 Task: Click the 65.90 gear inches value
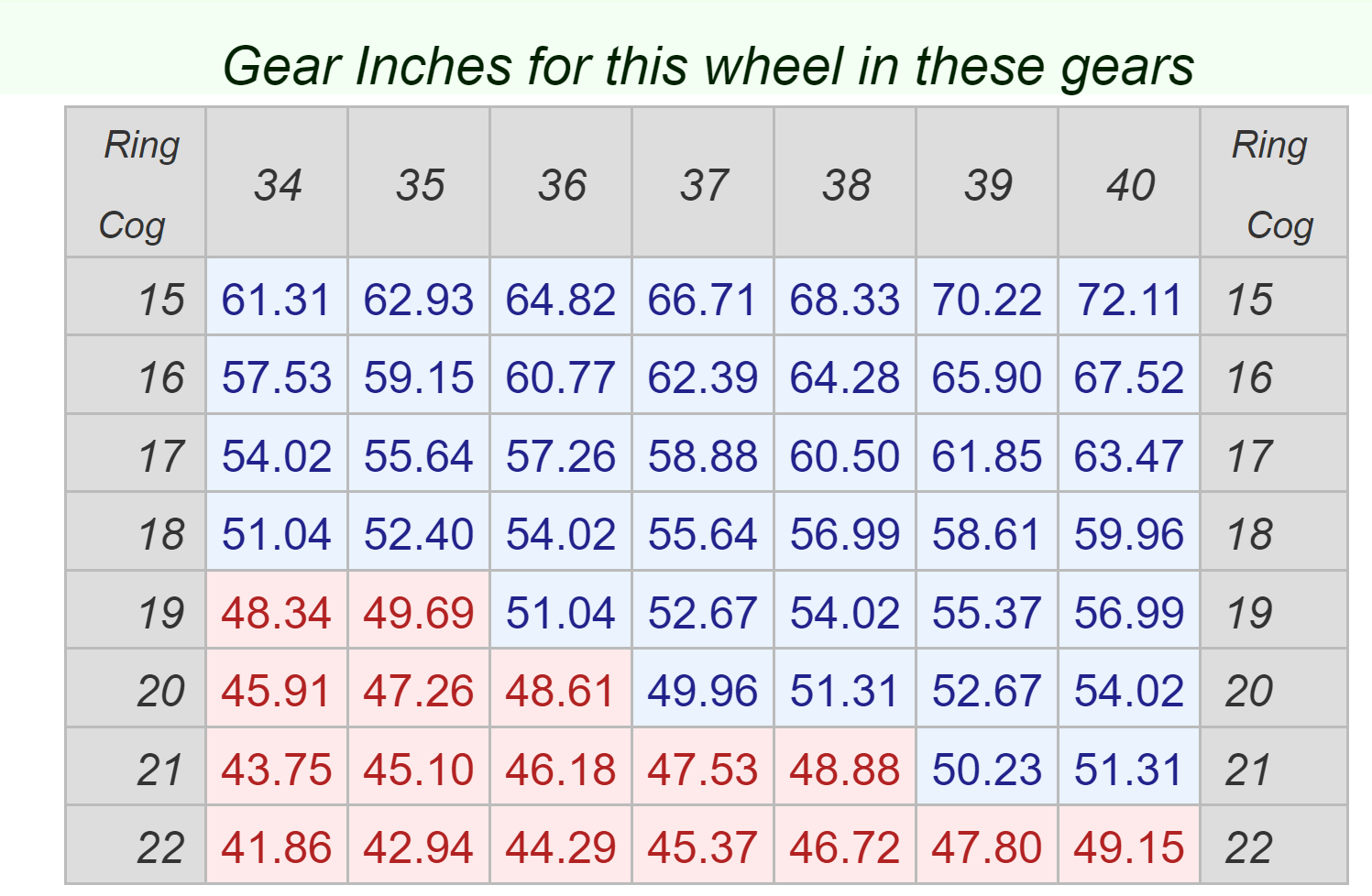point(987,377)
